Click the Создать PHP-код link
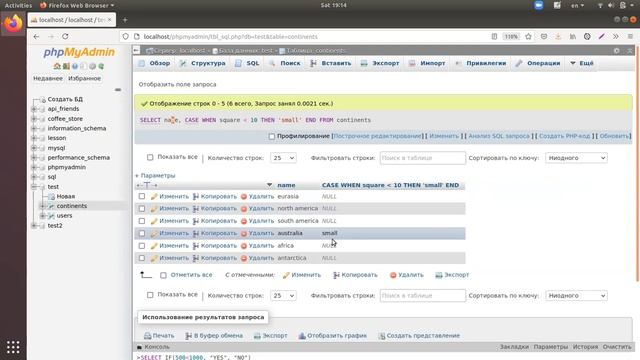The width and height of the screenshot is (640, 360). point(564,136)
